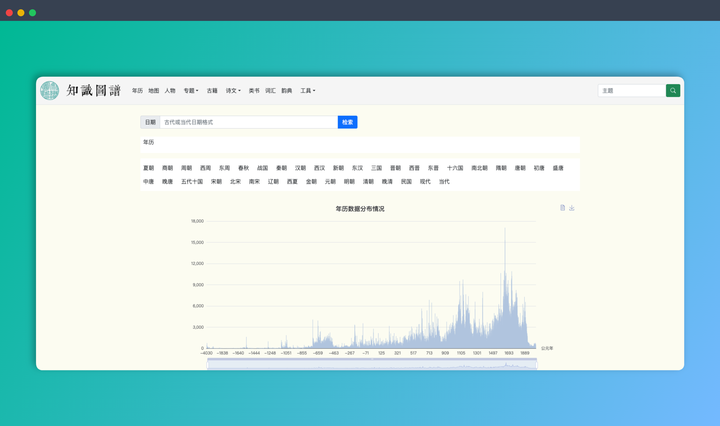Viewport: 720px width, 426px height.
Task: Select the 十六国 dynasty link
Action: click(x=455, y=168)
